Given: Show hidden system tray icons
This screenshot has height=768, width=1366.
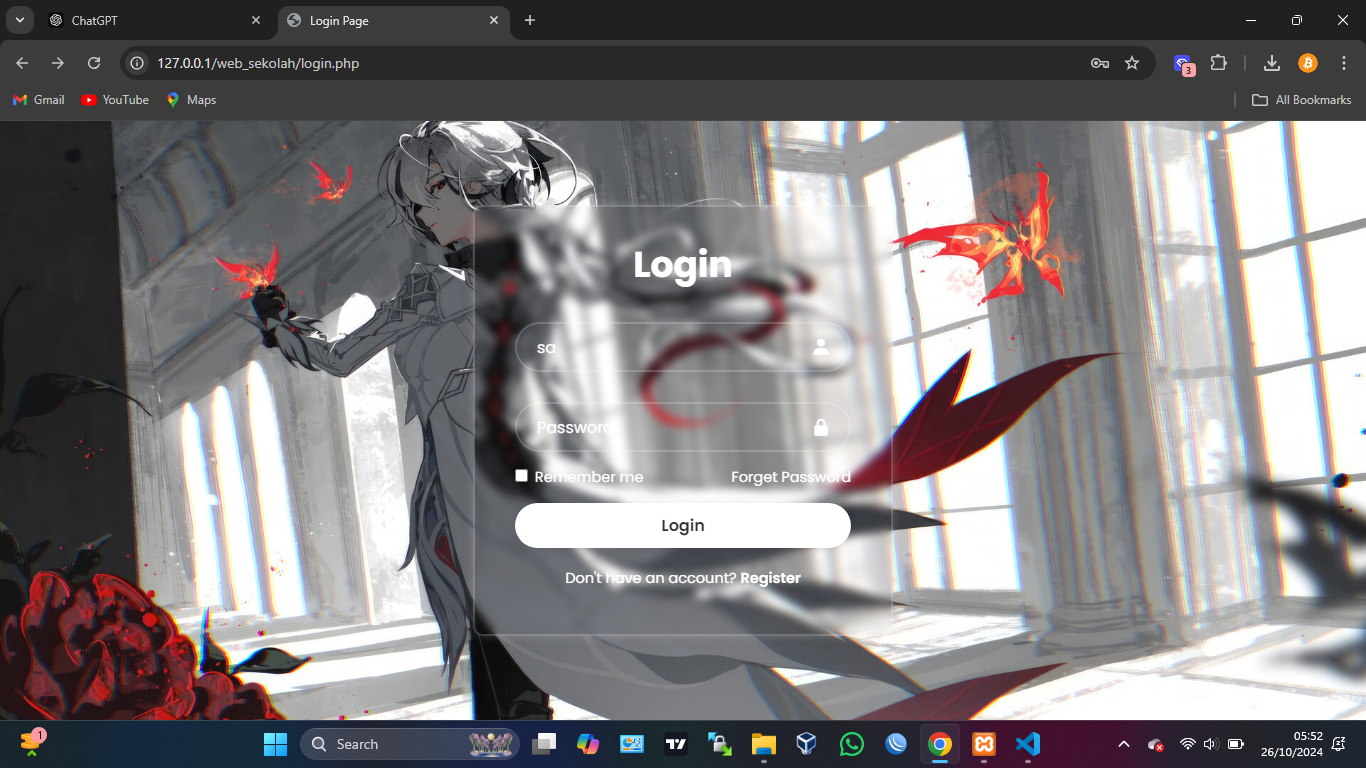Looking at the screenshot, I should click(x=1123, y=744).
